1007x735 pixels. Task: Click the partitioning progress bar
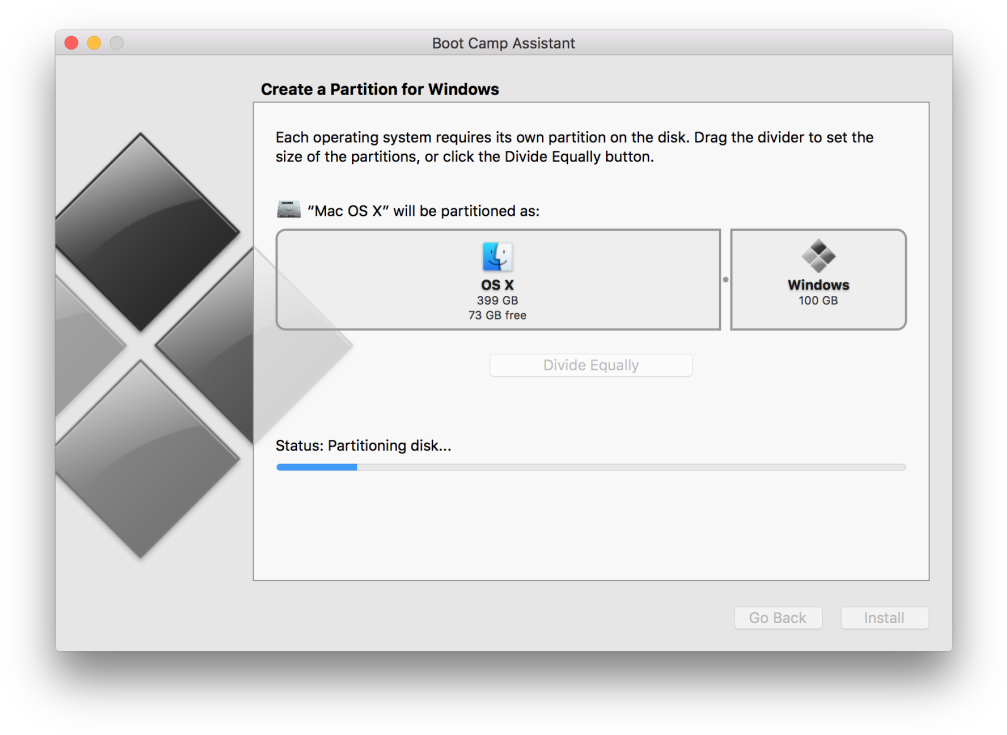tap(590, 467)
